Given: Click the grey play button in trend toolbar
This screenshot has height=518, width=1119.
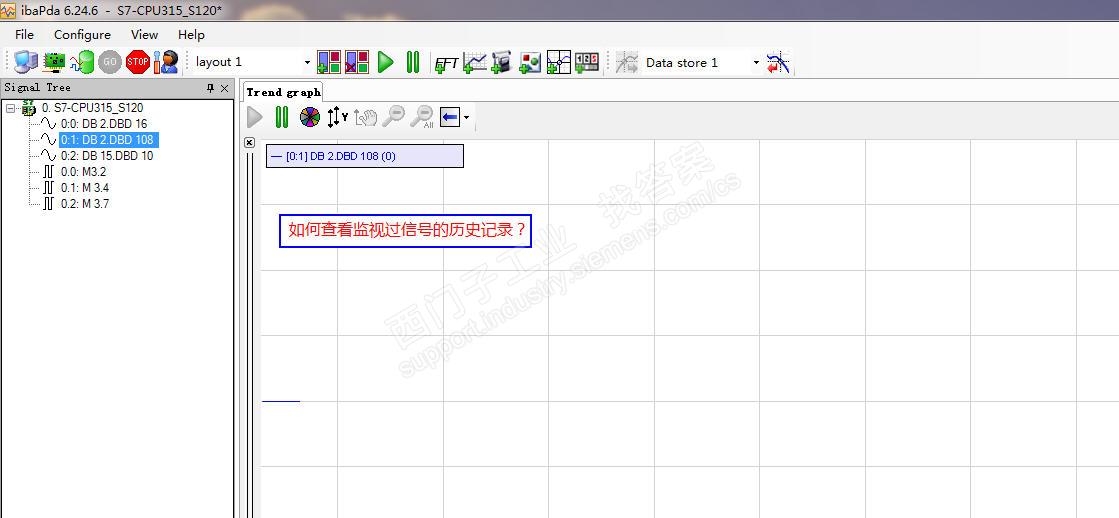Looking at the screenshot, I should (x=255, y=117).
